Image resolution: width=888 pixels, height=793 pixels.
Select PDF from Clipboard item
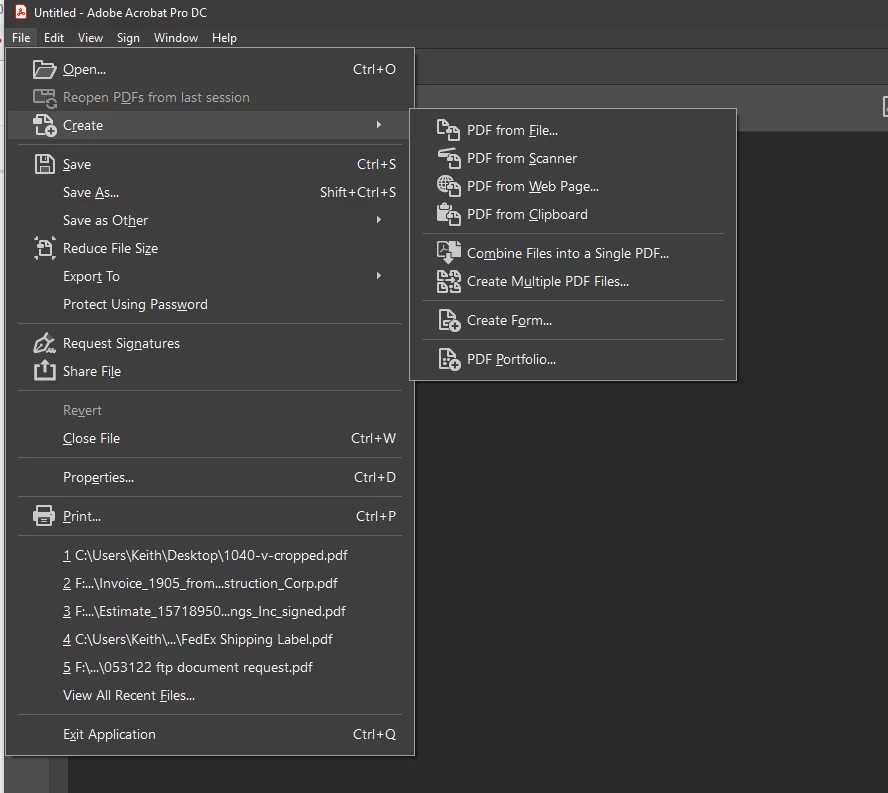coord(573,214)
